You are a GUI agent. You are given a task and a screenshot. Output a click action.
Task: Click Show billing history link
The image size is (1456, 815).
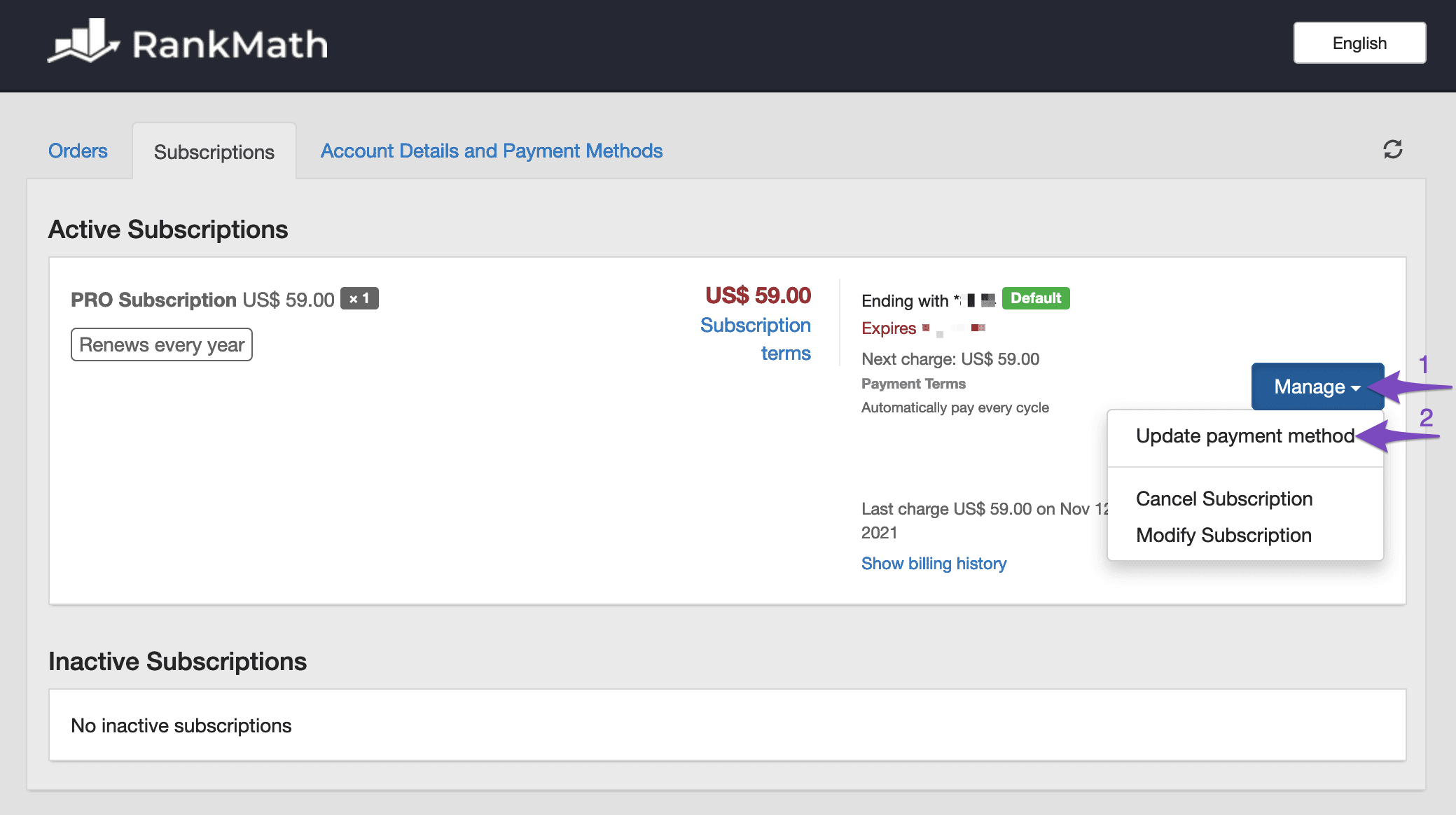coord(934,564)
